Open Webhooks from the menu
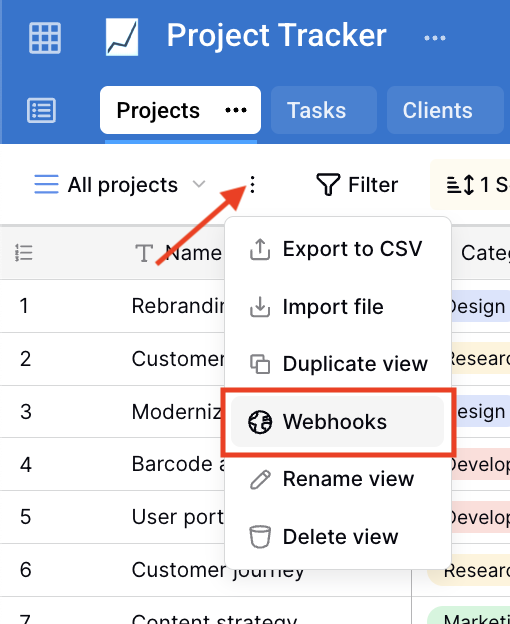The height and width of the screenshot is (624, 510). pos(337,421)
